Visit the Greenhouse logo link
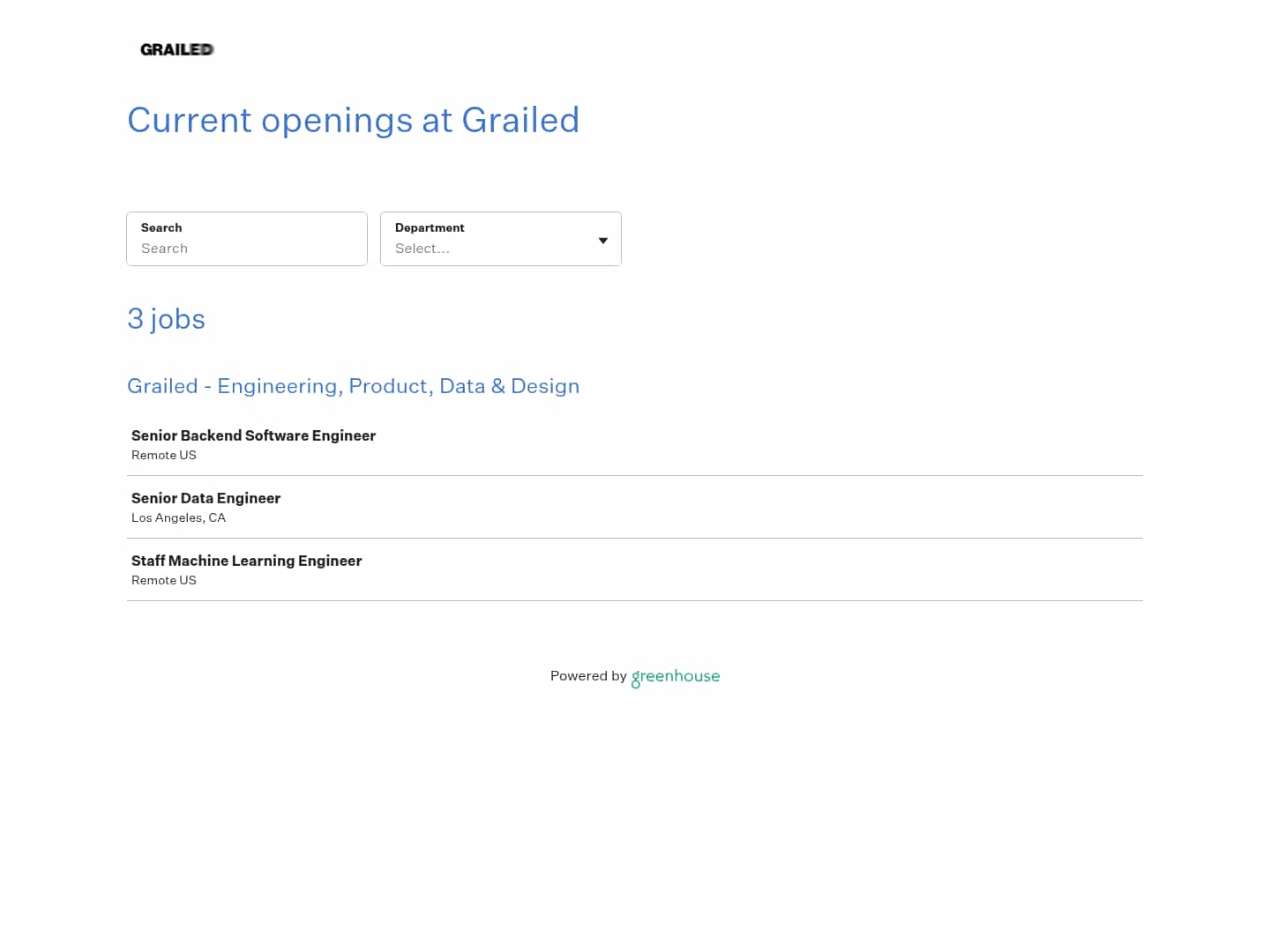 pyautogui.click(x=676, y=677)
